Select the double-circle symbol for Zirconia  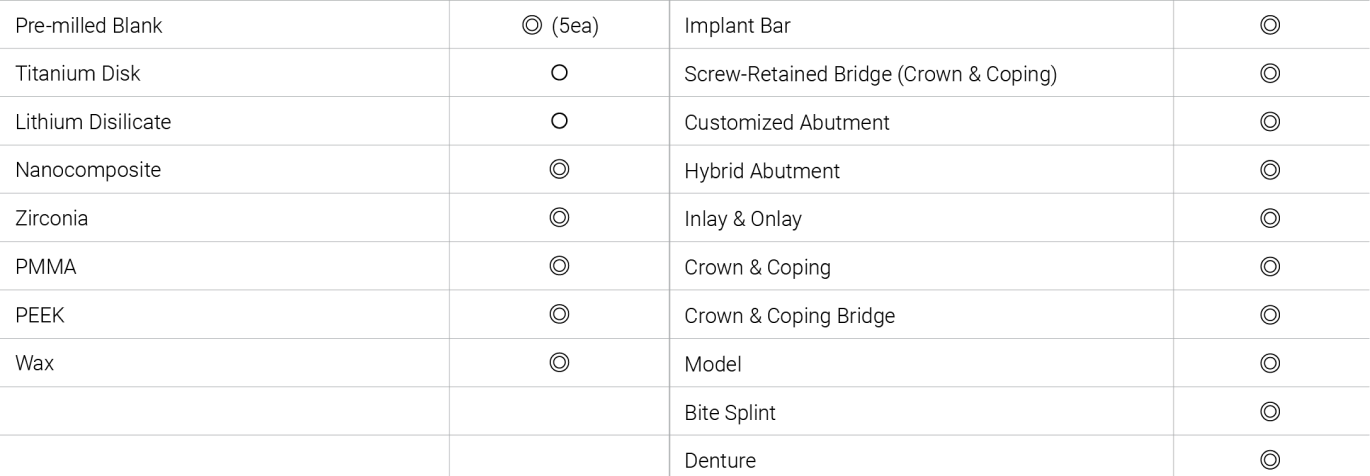(x=559, y=218)
